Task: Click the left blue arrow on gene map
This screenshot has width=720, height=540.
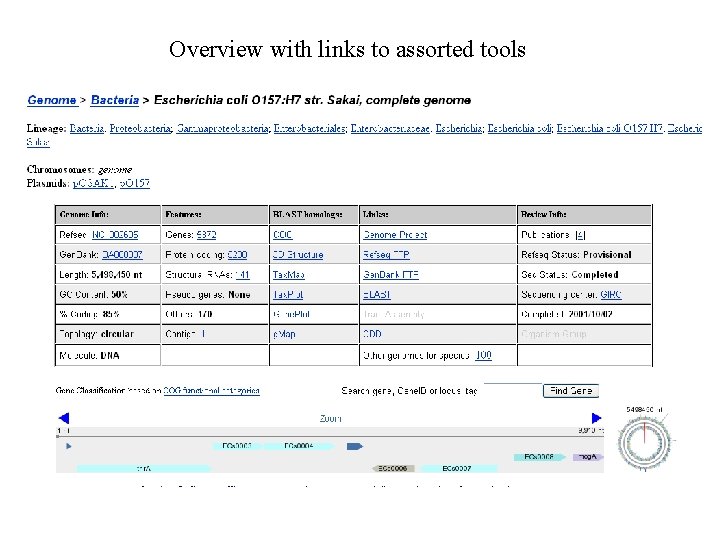Action: pos(64,418)
